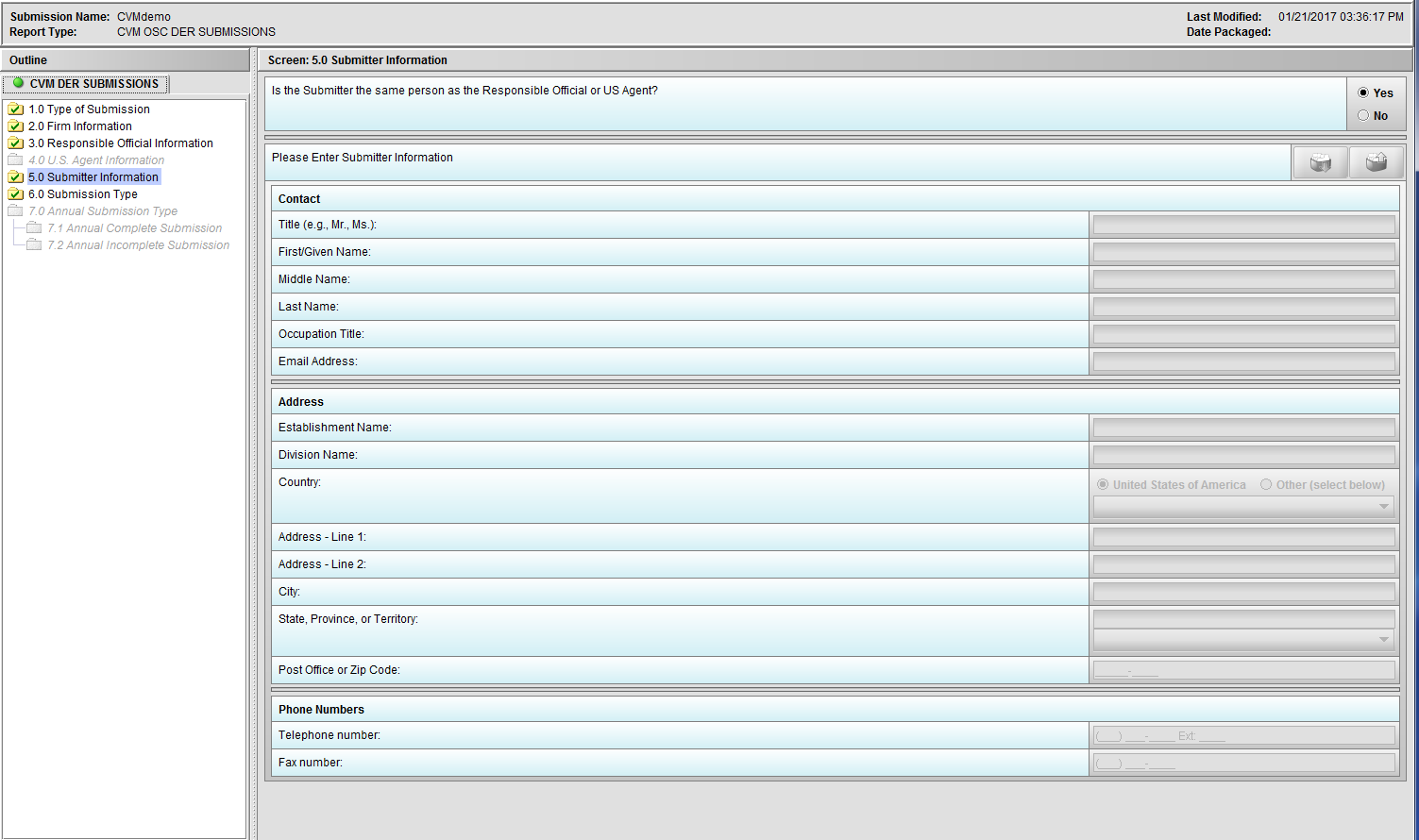Open the State, Province, or Territory dropdown
This screenshot has height=840, width=1419.
click(1243, 639)
